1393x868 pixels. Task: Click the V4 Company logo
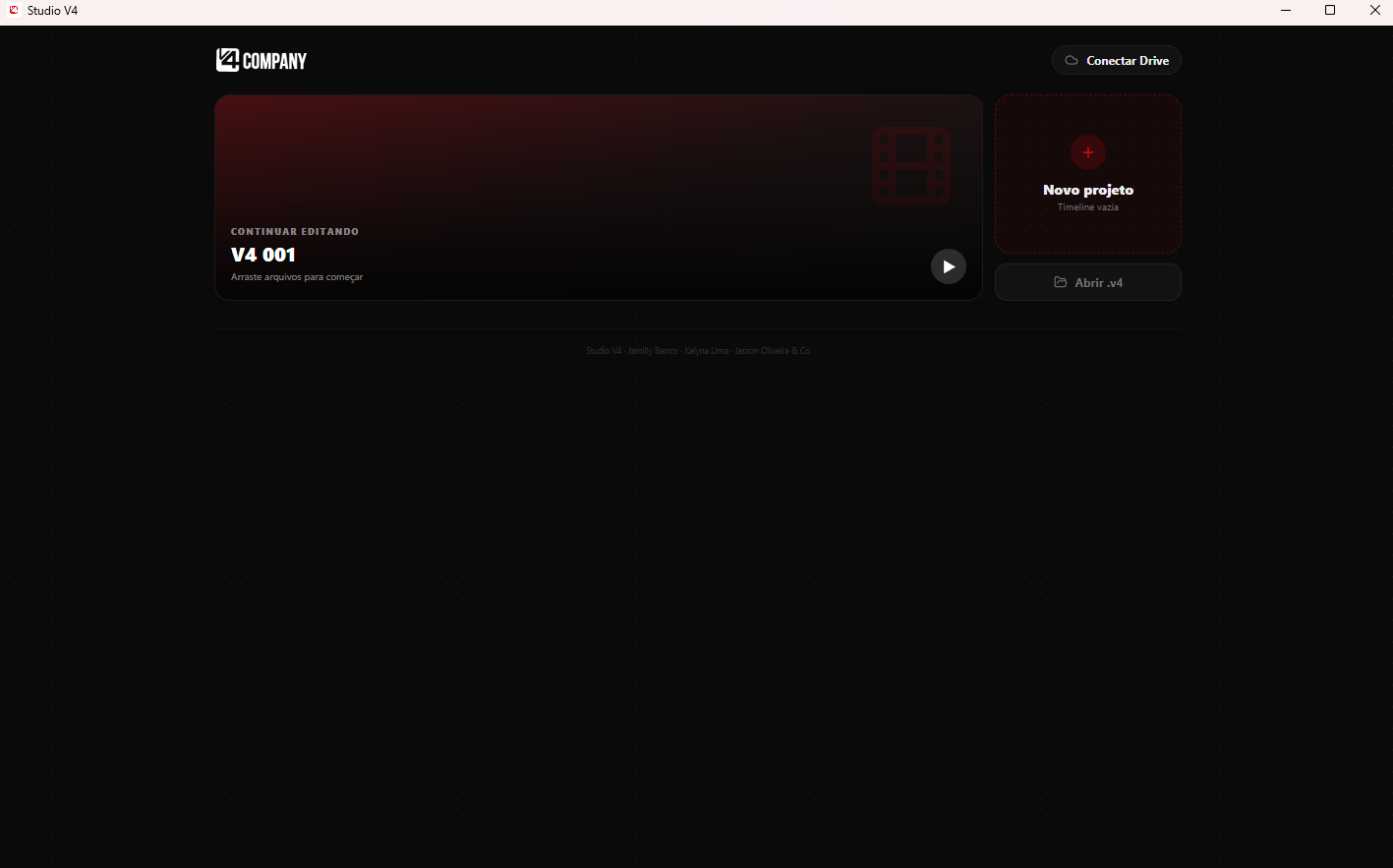[261, 60]
